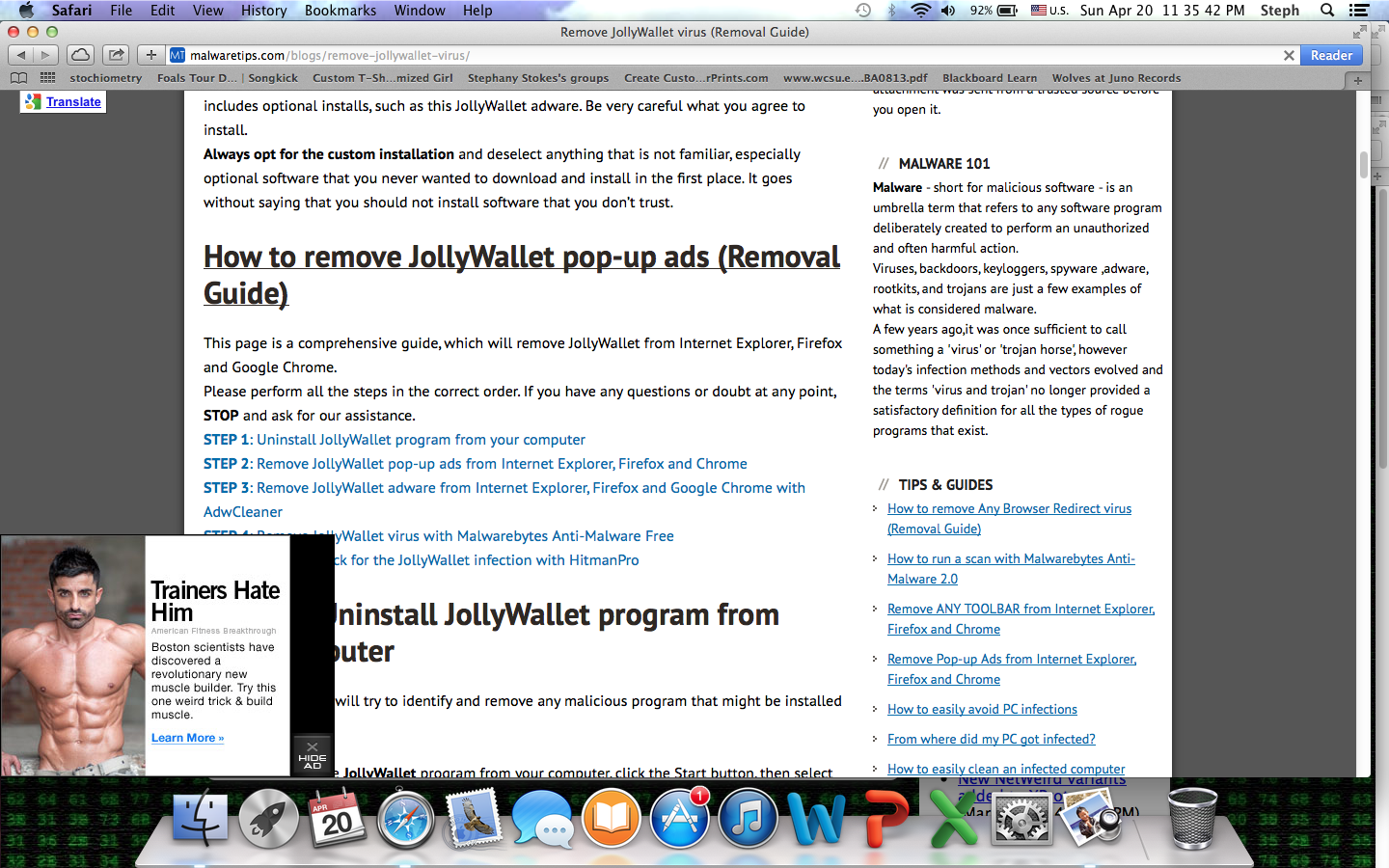Open the Apple menu
This screenshot has width=1389, height=868.
(26, 11)
